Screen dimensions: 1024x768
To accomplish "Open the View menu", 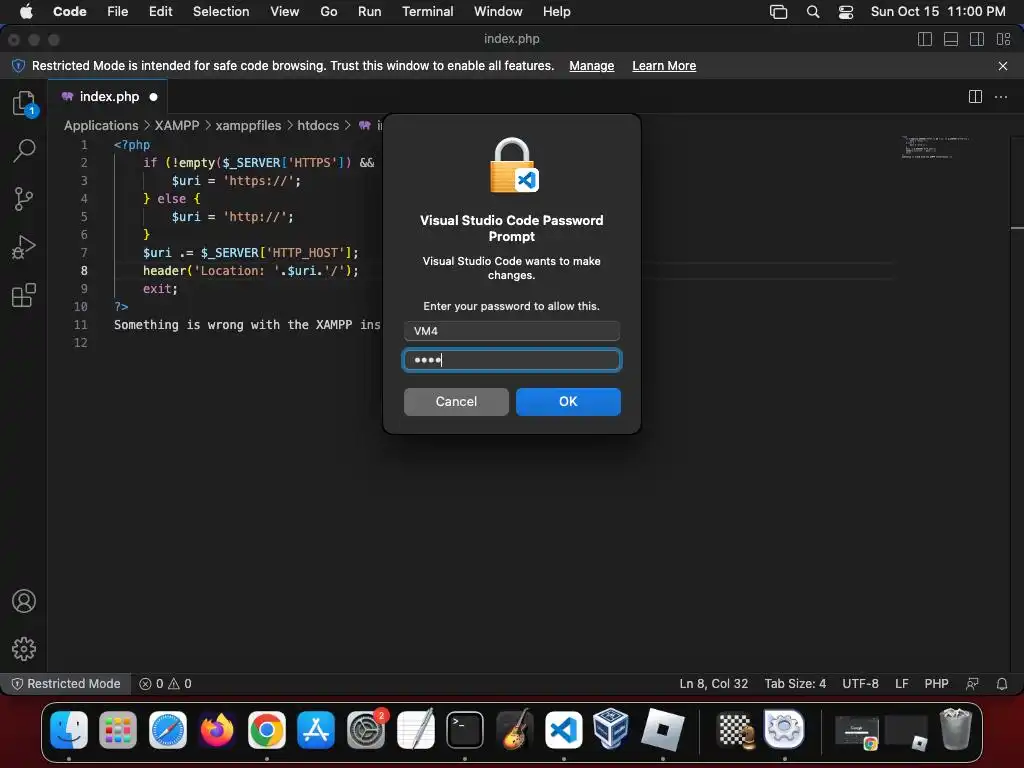I will 285,12.
